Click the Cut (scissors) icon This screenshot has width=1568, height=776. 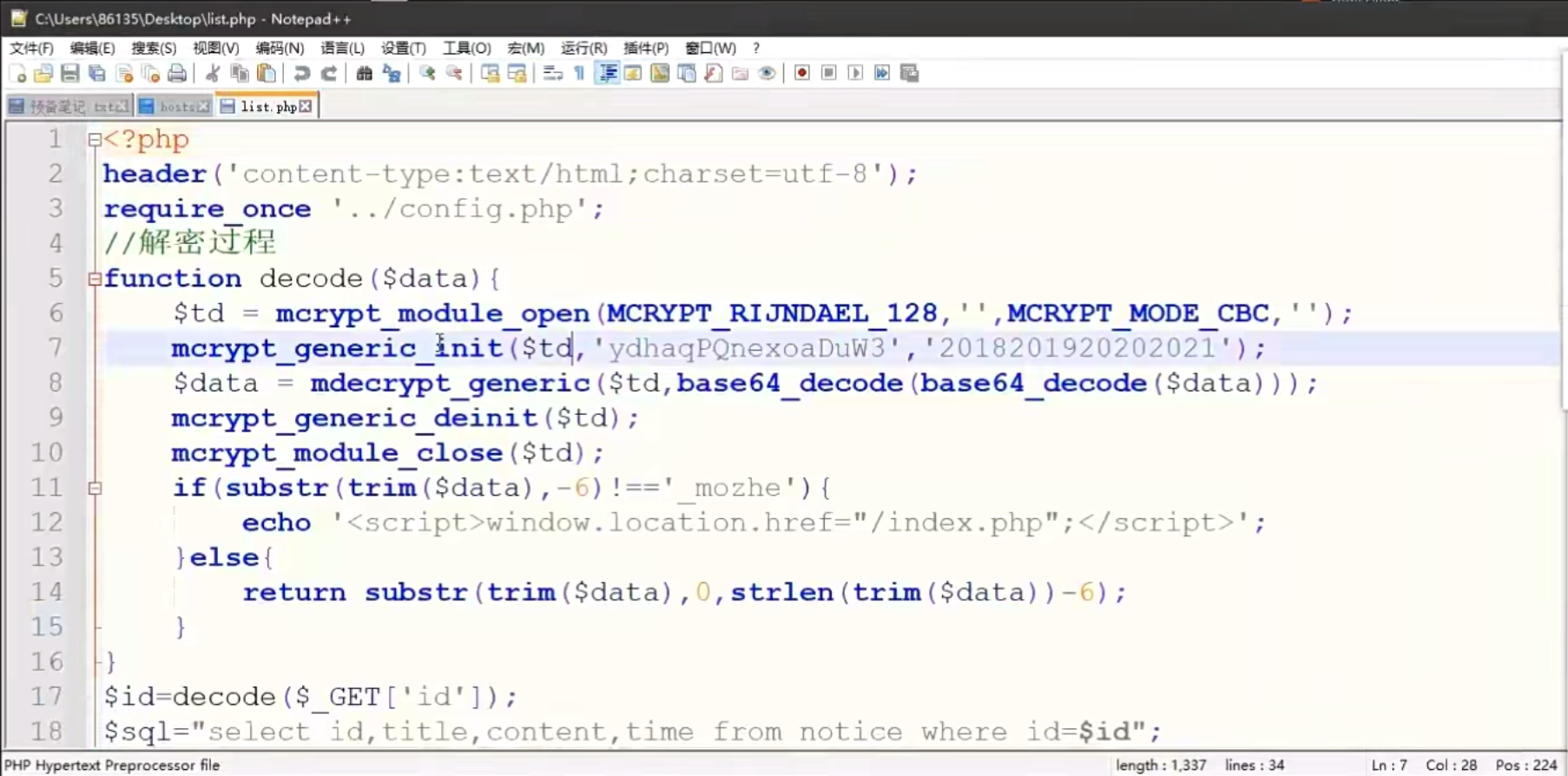pyautogui.click(x=213, y=74)
